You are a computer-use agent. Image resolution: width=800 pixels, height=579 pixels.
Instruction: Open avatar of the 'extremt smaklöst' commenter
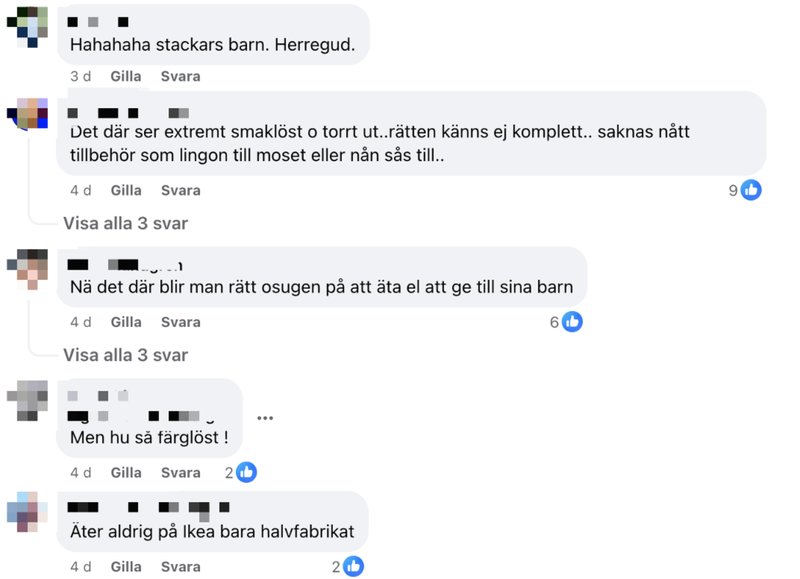click(28, 114)
